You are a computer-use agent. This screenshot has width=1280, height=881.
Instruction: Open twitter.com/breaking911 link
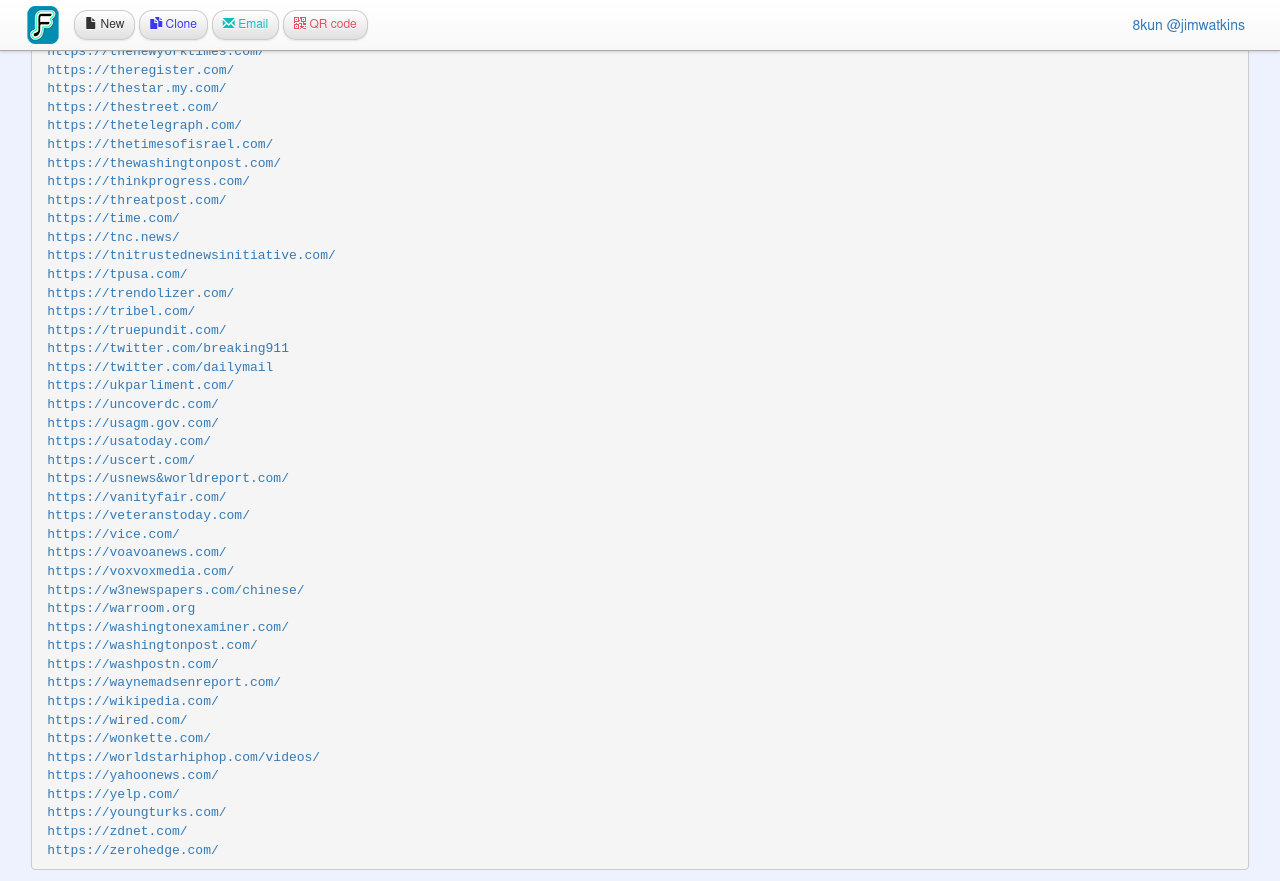pyautogui.click(x=168, y=349)
